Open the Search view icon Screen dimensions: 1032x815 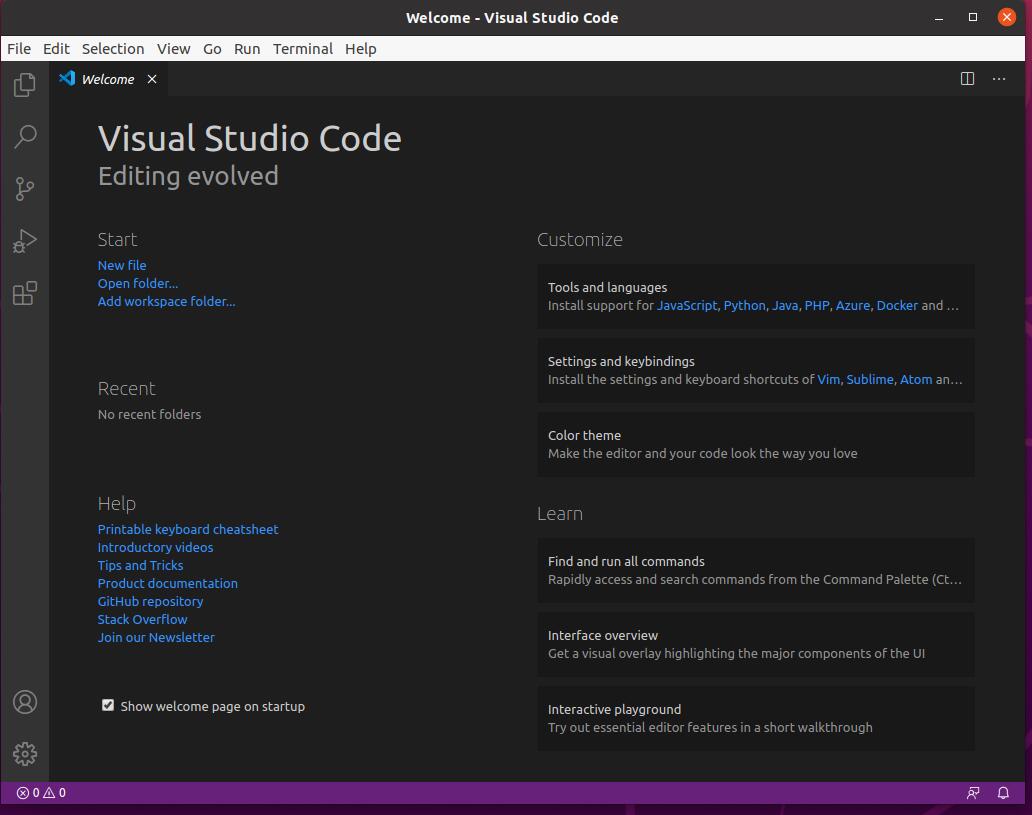[x=24, y=136]
